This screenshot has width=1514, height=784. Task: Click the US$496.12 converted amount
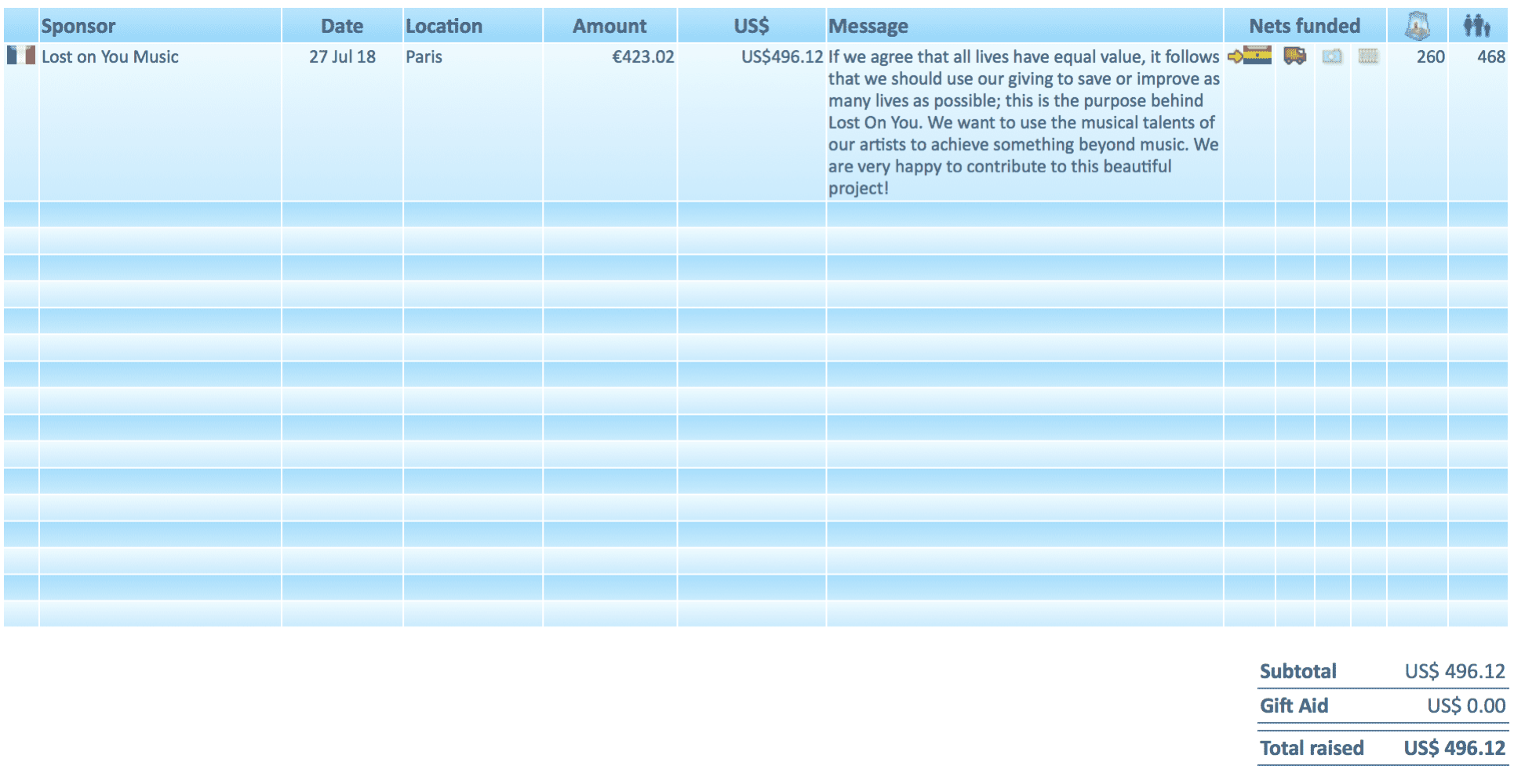[781, 56]
